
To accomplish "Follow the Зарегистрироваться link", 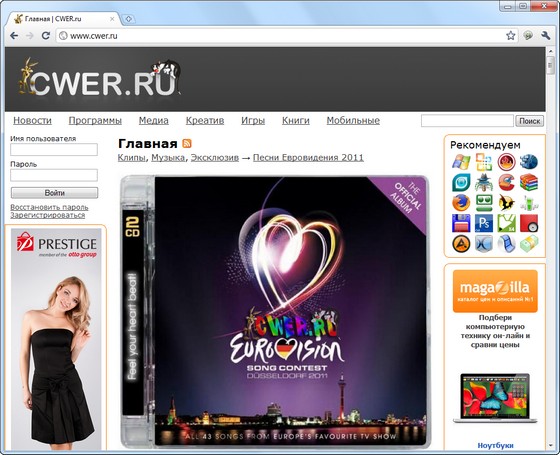I will coord(48,215).
